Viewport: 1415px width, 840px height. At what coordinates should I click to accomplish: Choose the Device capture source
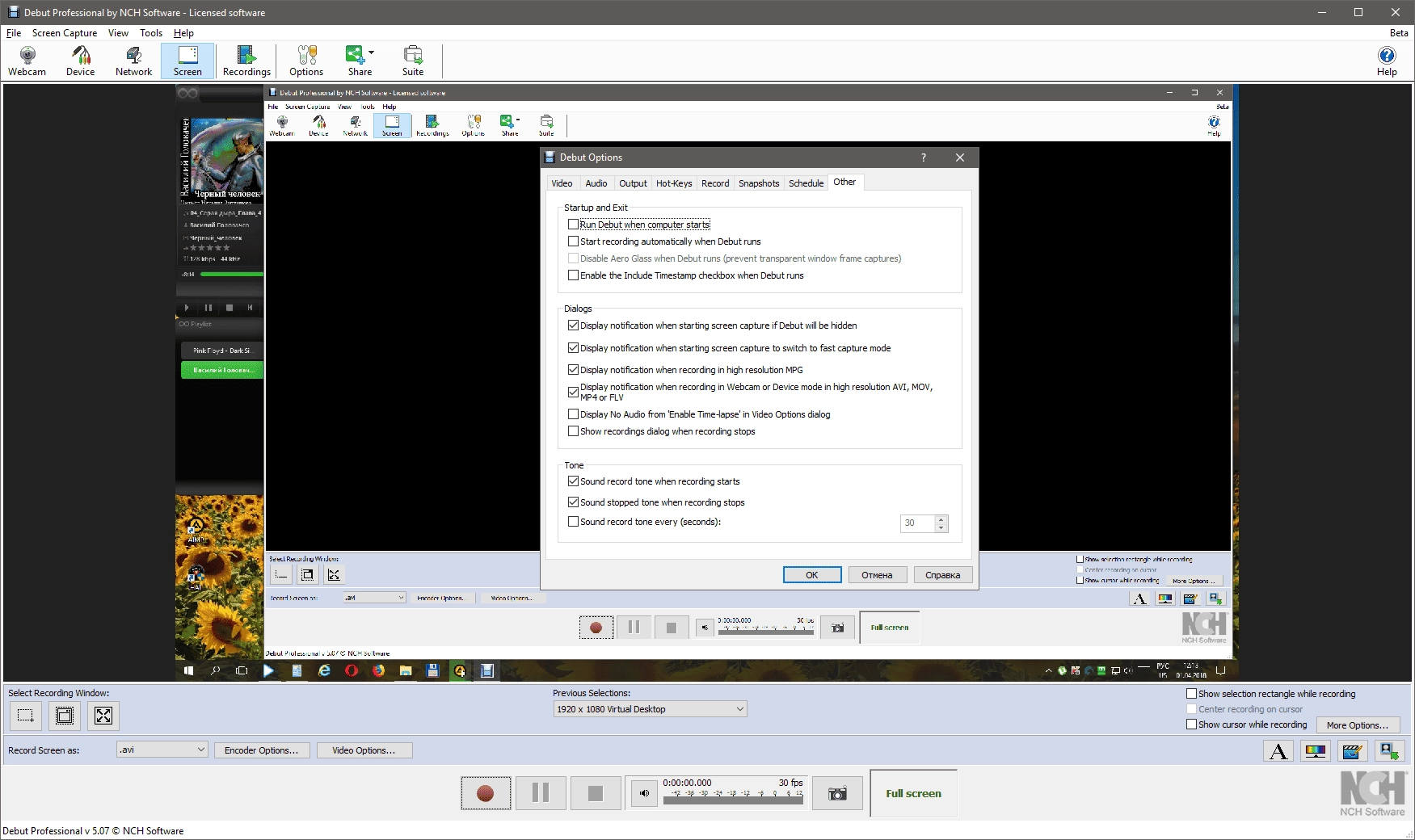click(81, 61)
